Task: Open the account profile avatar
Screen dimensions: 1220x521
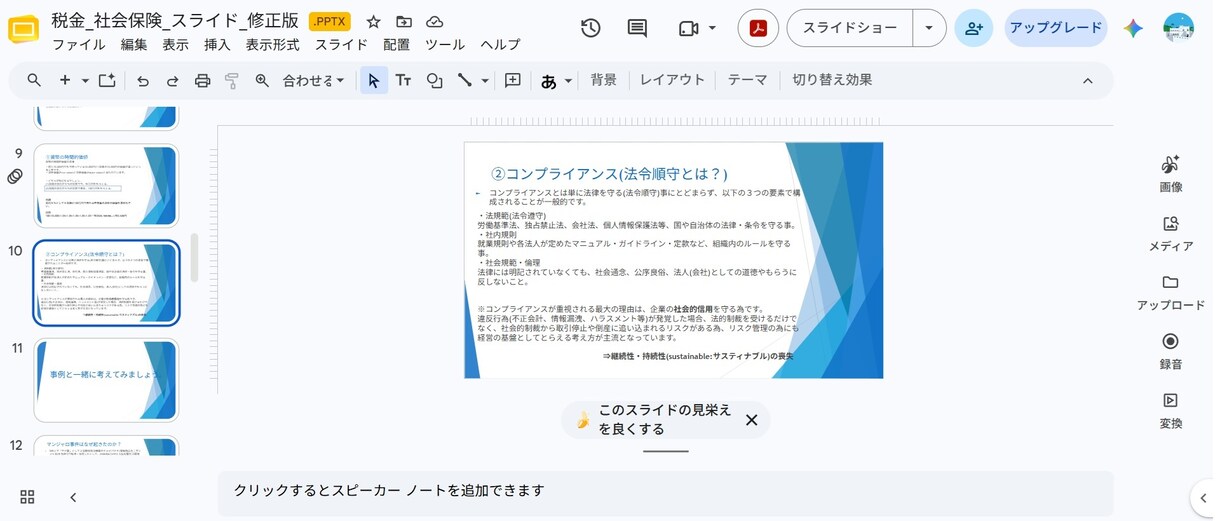Action: (1179, 28)
